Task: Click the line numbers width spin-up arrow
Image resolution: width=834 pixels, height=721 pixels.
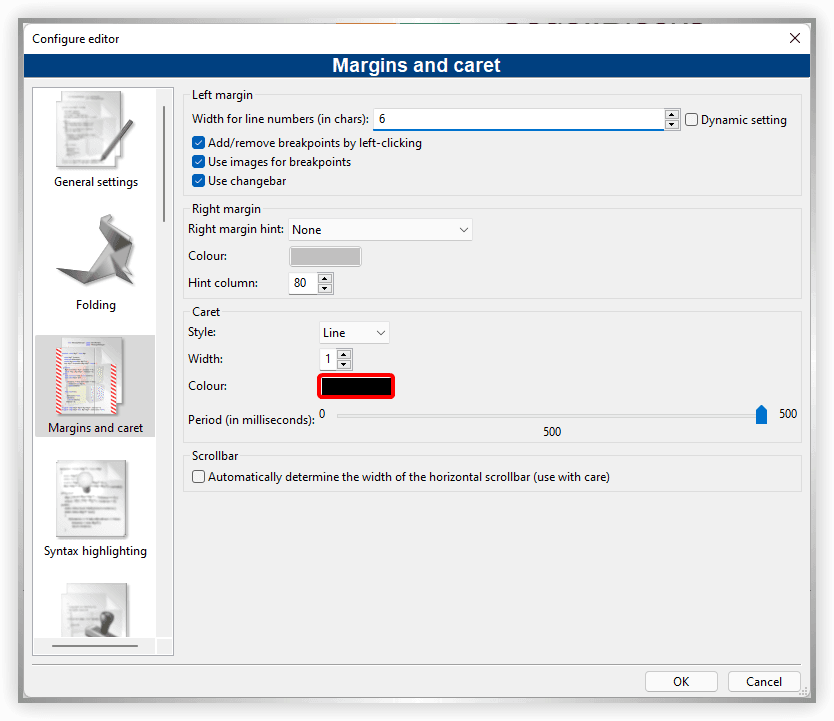Action: [x=671, y=113]
